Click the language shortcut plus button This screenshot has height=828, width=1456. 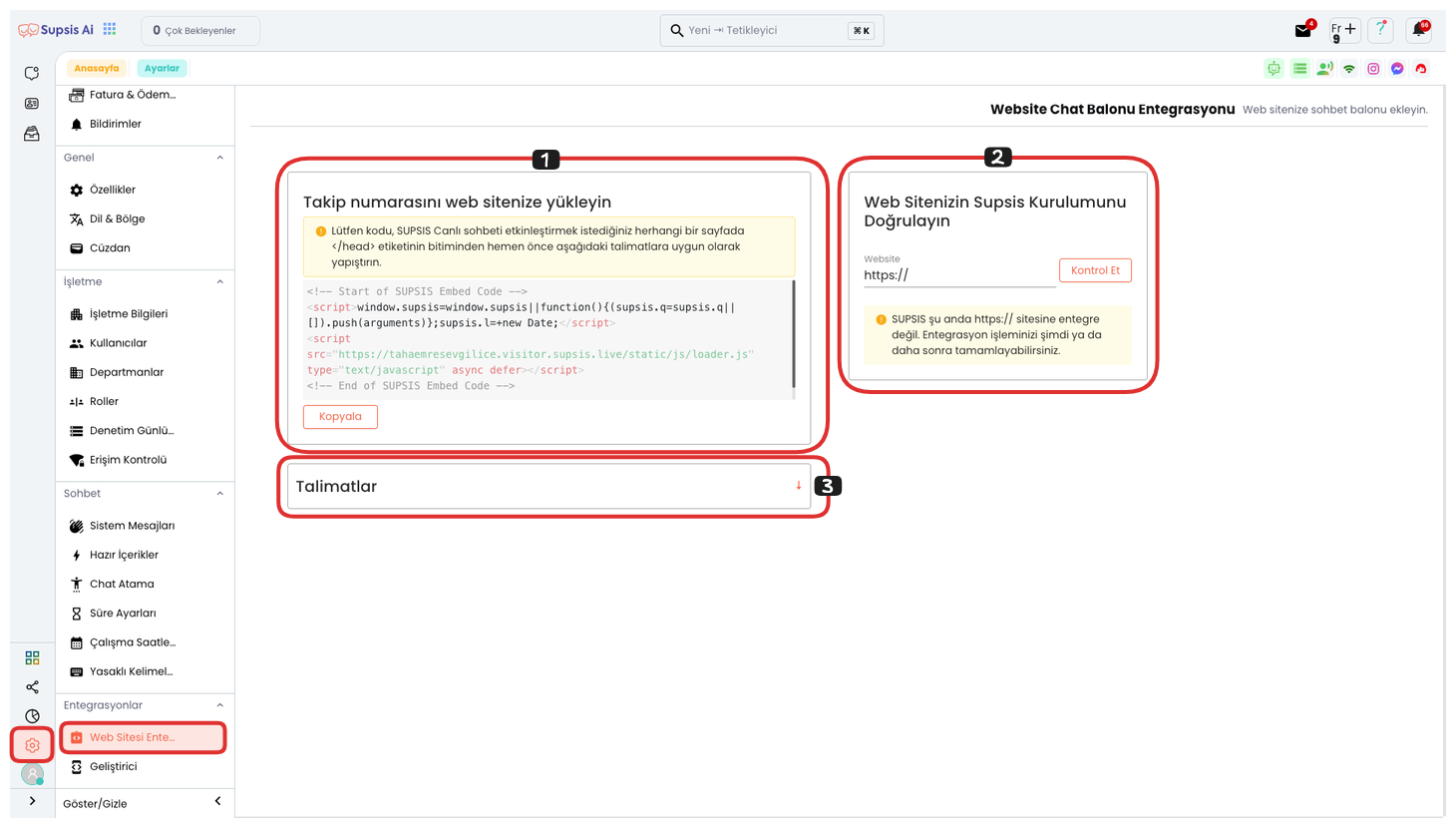(1344, 30)
